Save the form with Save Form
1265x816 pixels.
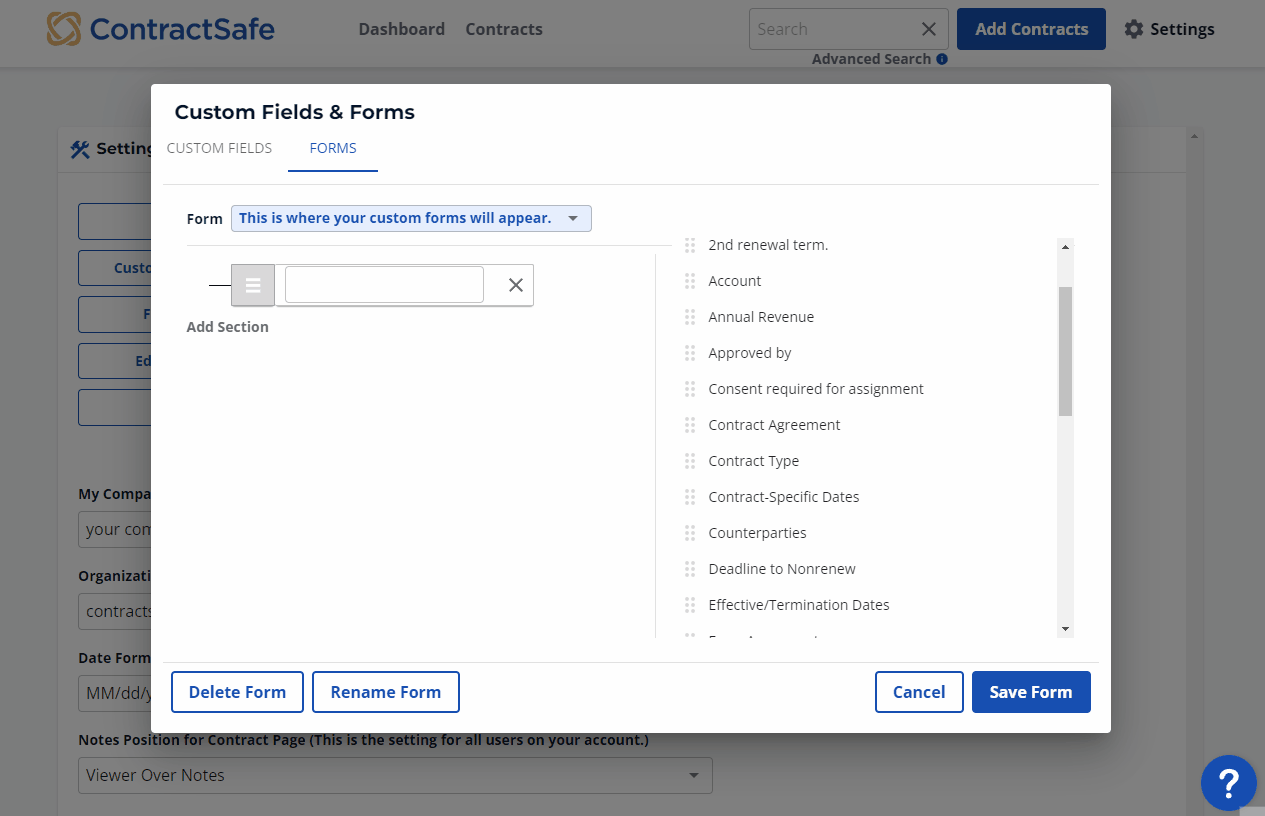1030,691
